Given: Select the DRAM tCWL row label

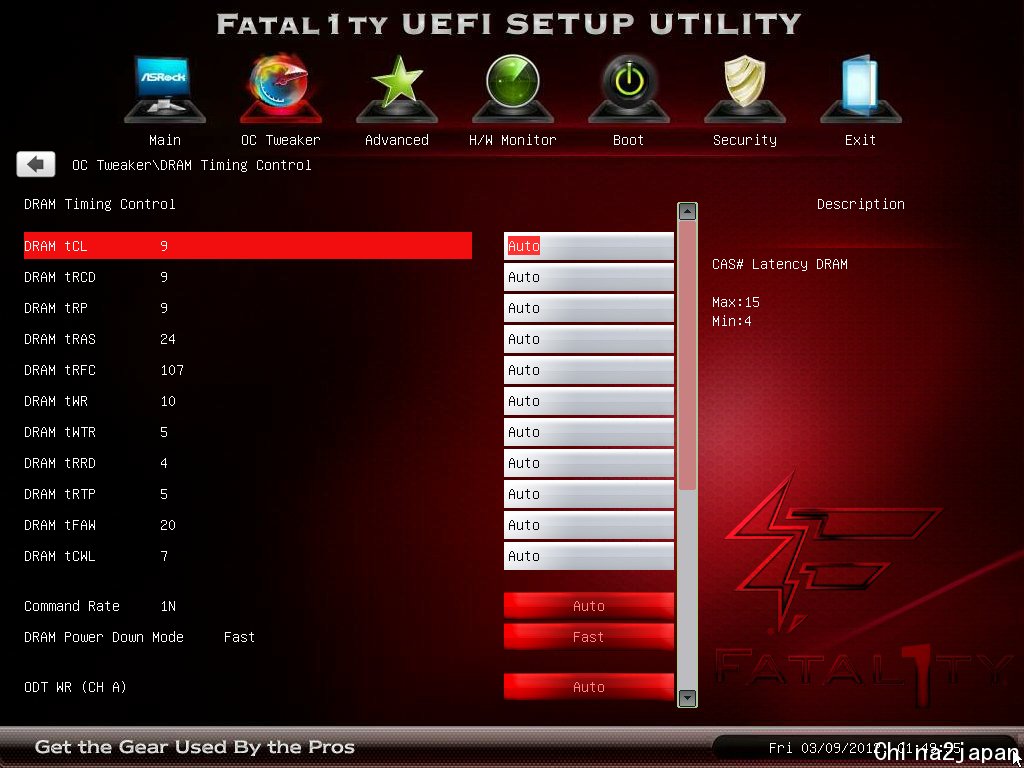Looking at the screenshot, I should (60, 556).
